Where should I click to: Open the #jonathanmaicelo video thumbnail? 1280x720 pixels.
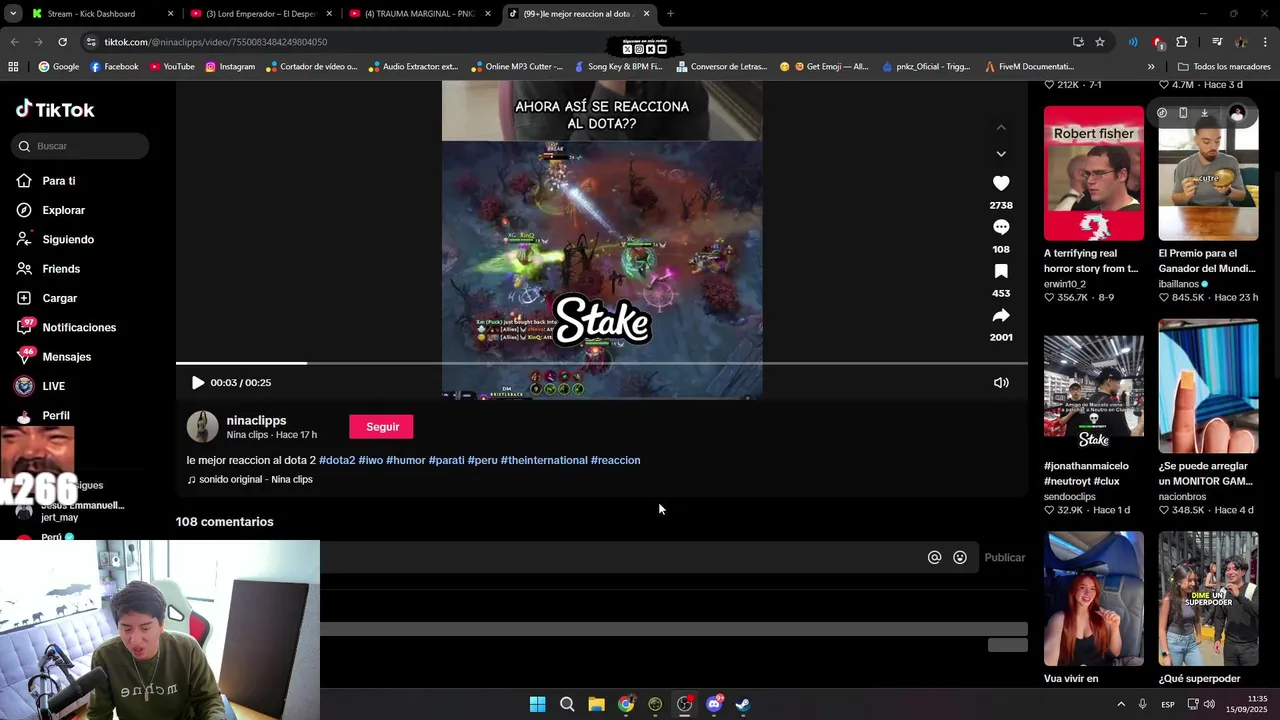click(1094, 386)
